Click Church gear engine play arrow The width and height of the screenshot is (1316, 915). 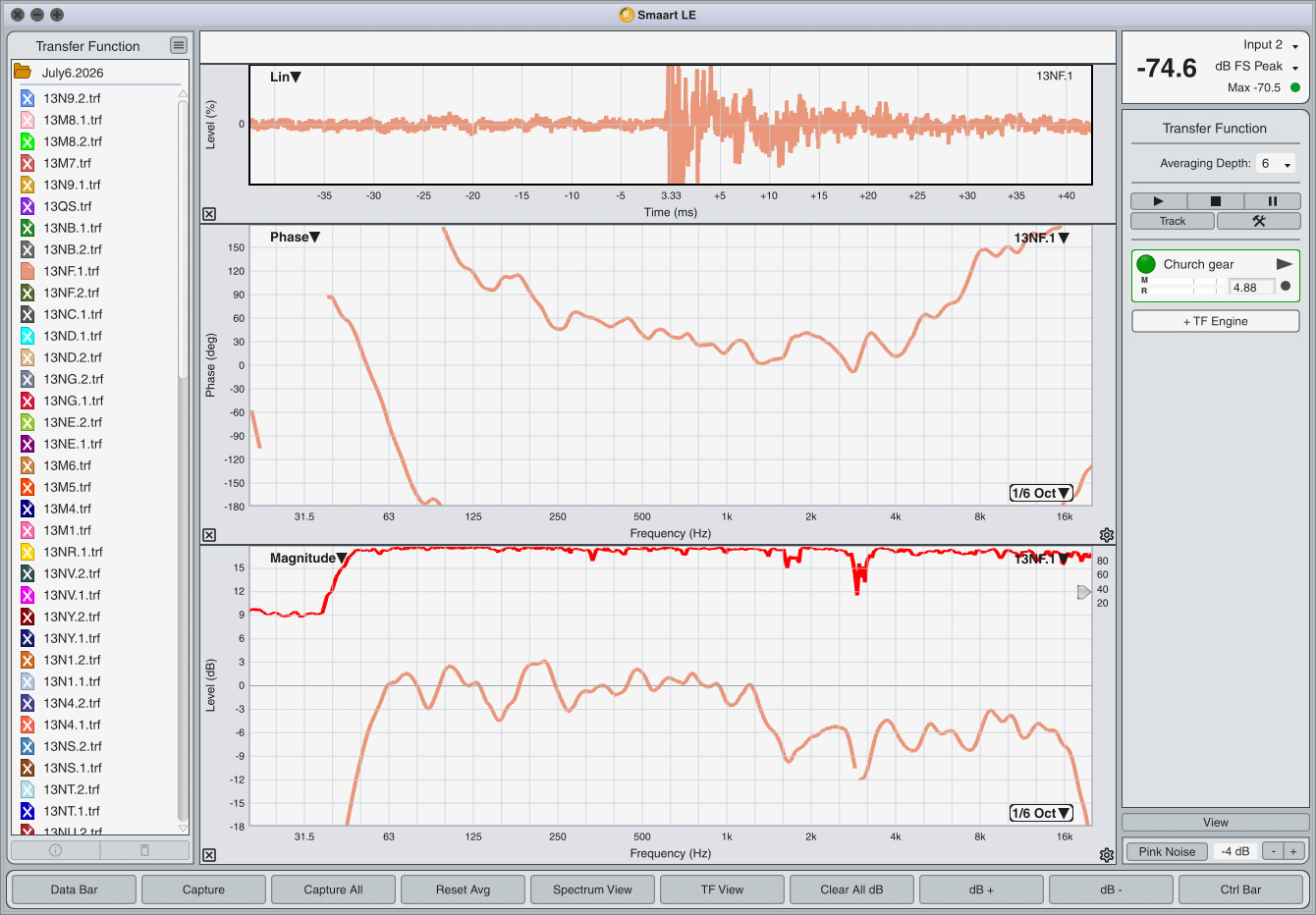1284,264
